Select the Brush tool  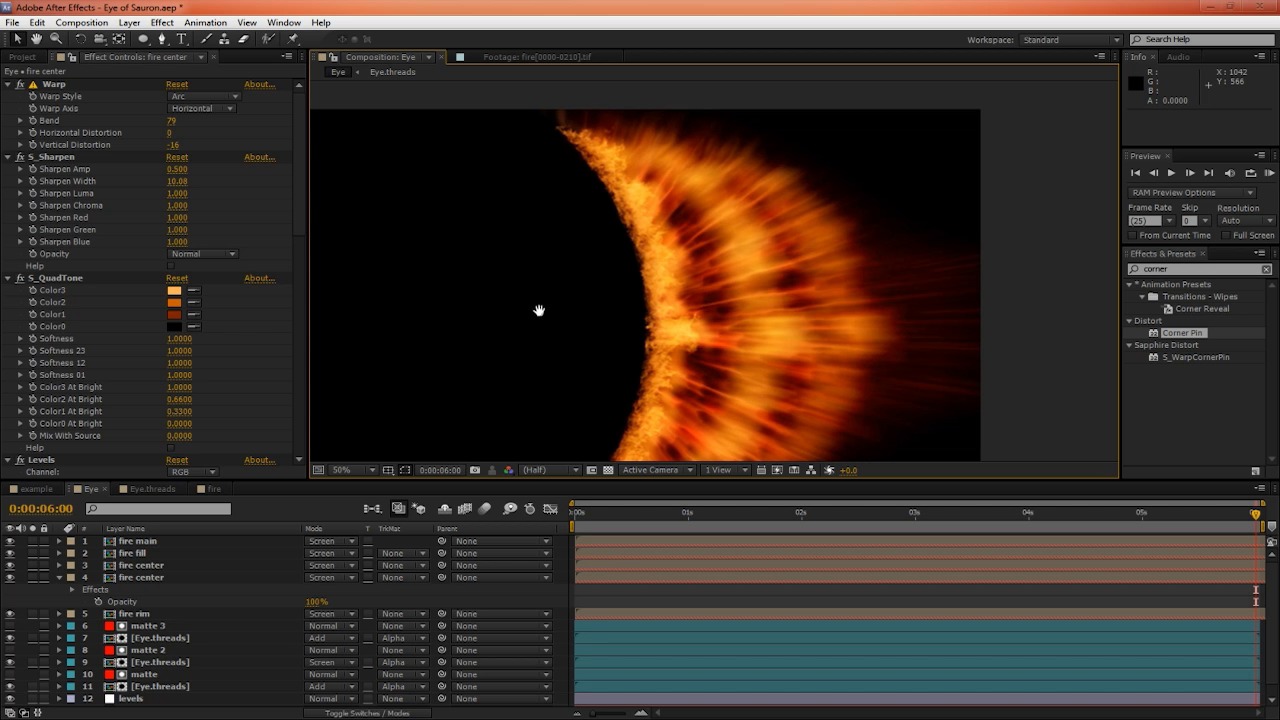click(x=207, y=39)
